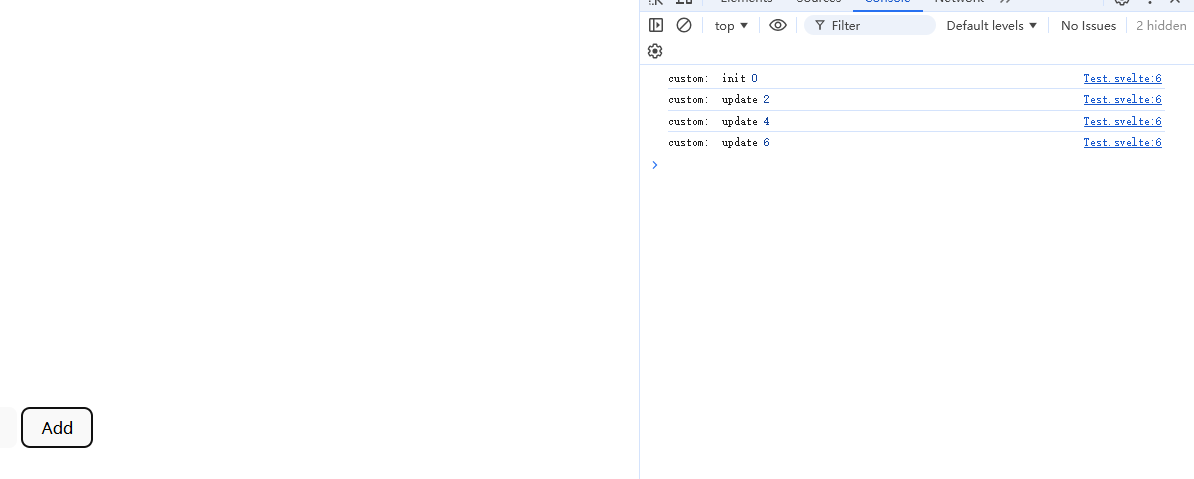
Task: Click the No Issues indicator
Action: click(x=1088, y=25)
